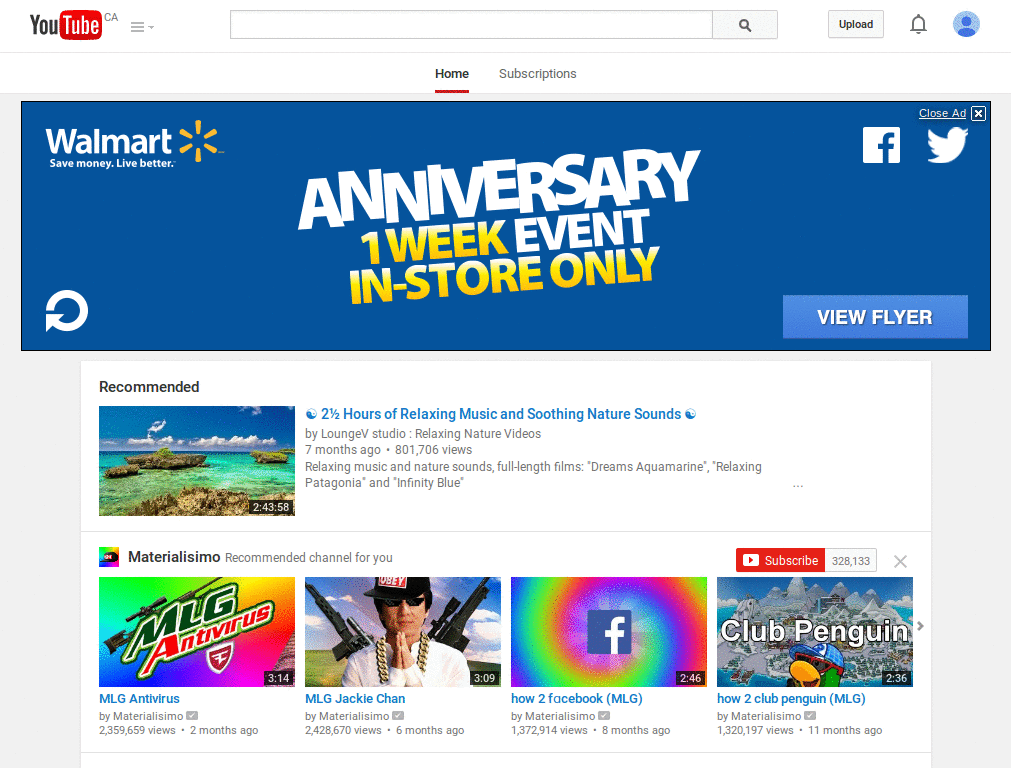1024x768 pixels.
Task: Click the Walmart logo in the ad
Action: point(134,144)
